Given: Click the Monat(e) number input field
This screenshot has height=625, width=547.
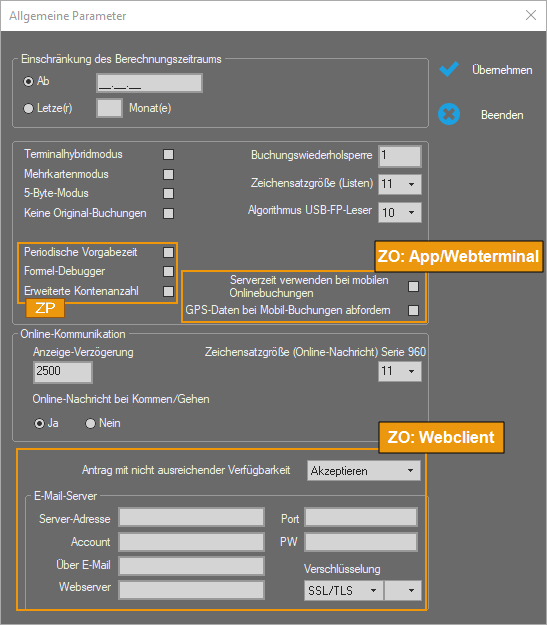Looking at the screenshot, I should click(109, 108).
